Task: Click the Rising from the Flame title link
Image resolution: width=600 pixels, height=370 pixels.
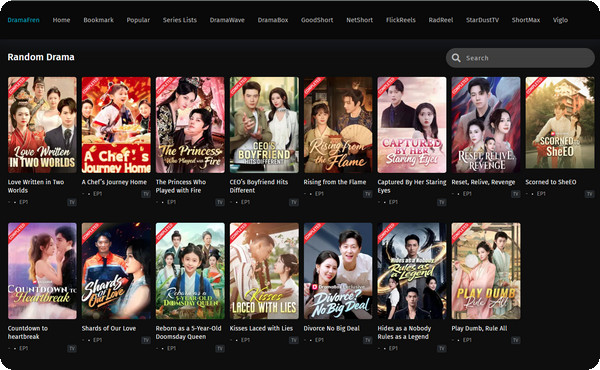Action: [335, 182]
